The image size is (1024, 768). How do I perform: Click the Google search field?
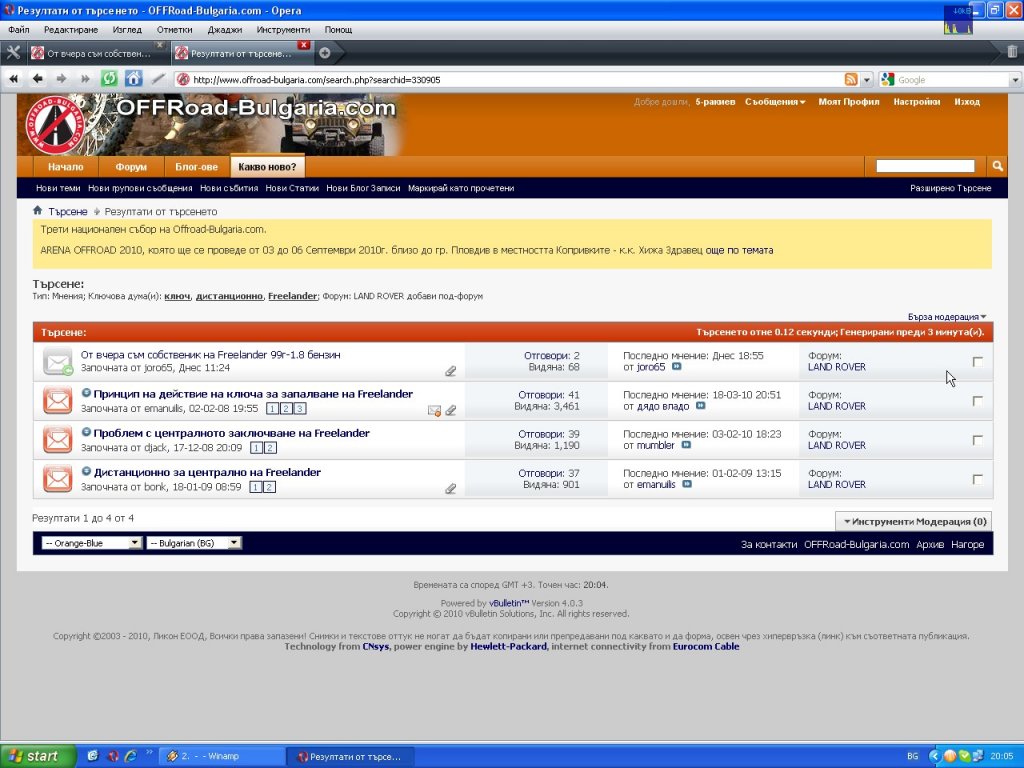951,80
